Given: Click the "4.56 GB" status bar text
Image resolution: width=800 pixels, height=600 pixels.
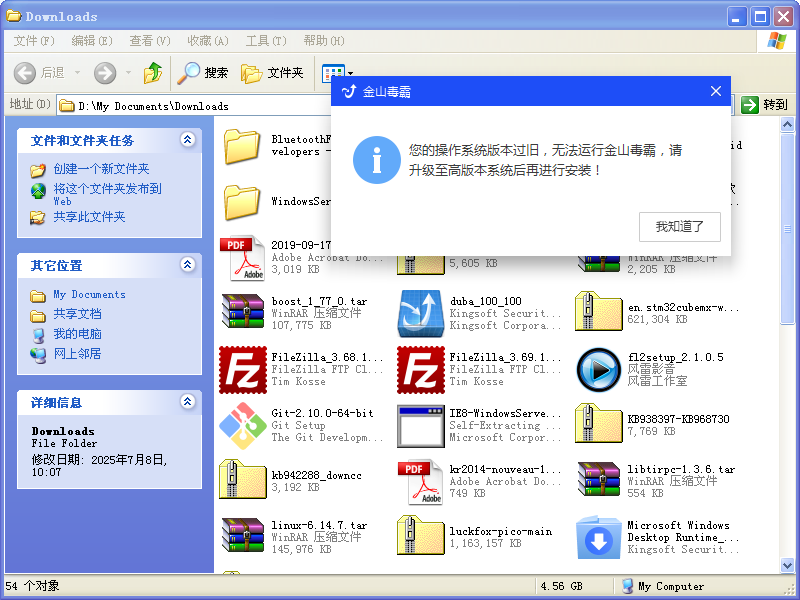Looking at the screenshot, I should [561, 586].
